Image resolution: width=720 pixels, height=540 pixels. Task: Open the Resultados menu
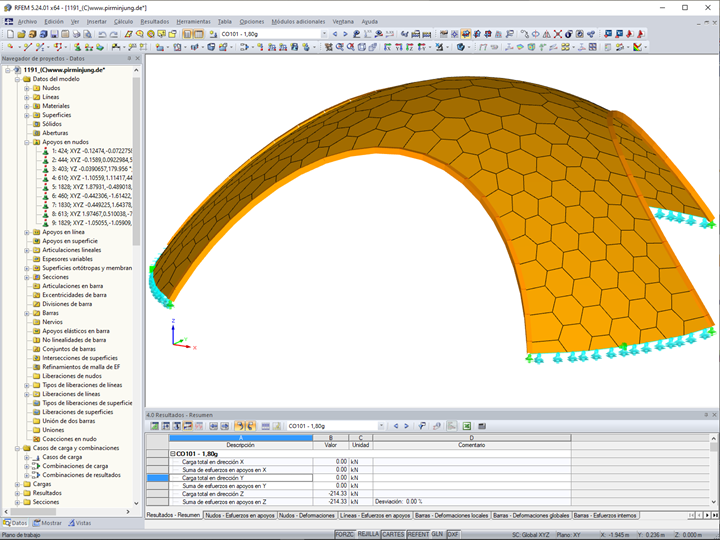pos(155,22)
